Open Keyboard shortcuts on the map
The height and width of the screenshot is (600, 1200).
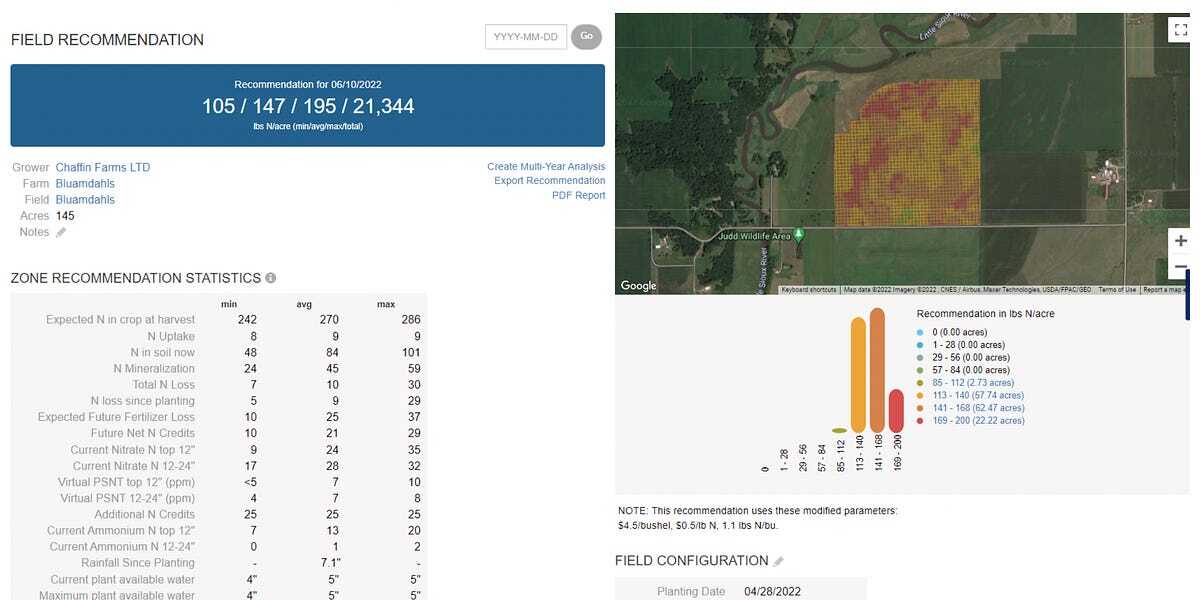click(x=808, y=290)
